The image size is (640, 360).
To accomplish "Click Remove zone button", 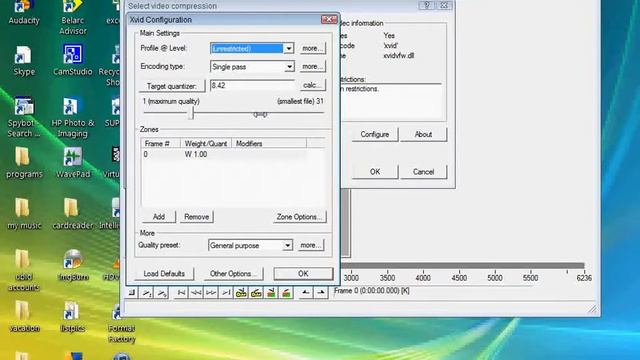I will point(196,217).
